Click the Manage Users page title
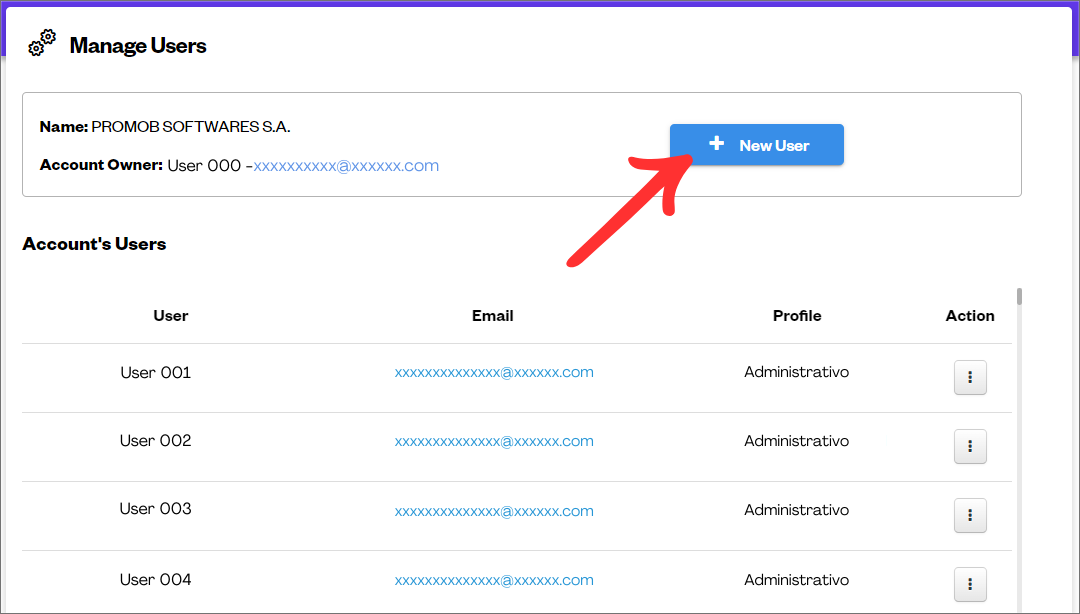 pyautogui.click(x=138, y=46)
